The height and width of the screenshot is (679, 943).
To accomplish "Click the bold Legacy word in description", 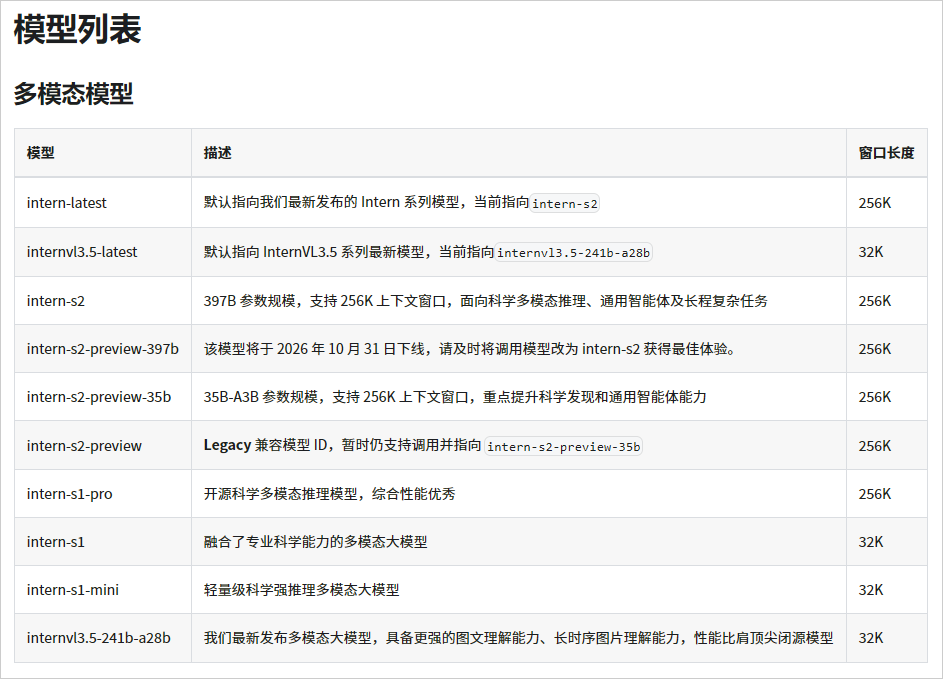I will pyautogui.click(x=227, y=445).
